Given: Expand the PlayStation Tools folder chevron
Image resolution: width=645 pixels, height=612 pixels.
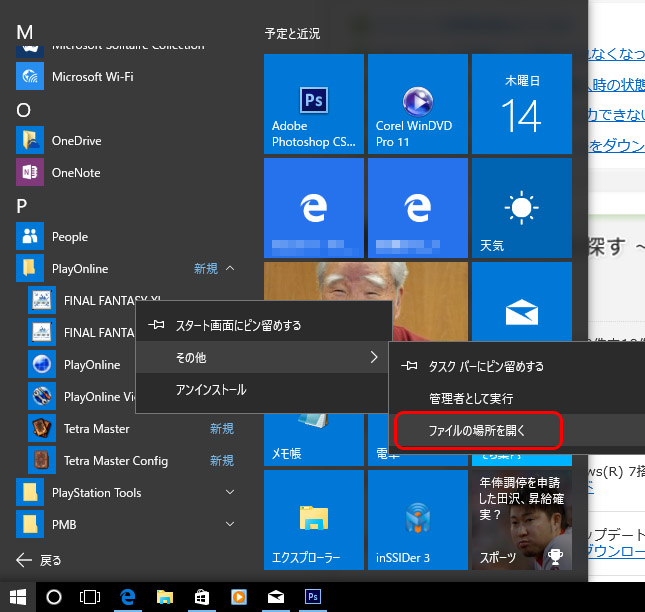Looking at the screenshot, I should point(230,492).
